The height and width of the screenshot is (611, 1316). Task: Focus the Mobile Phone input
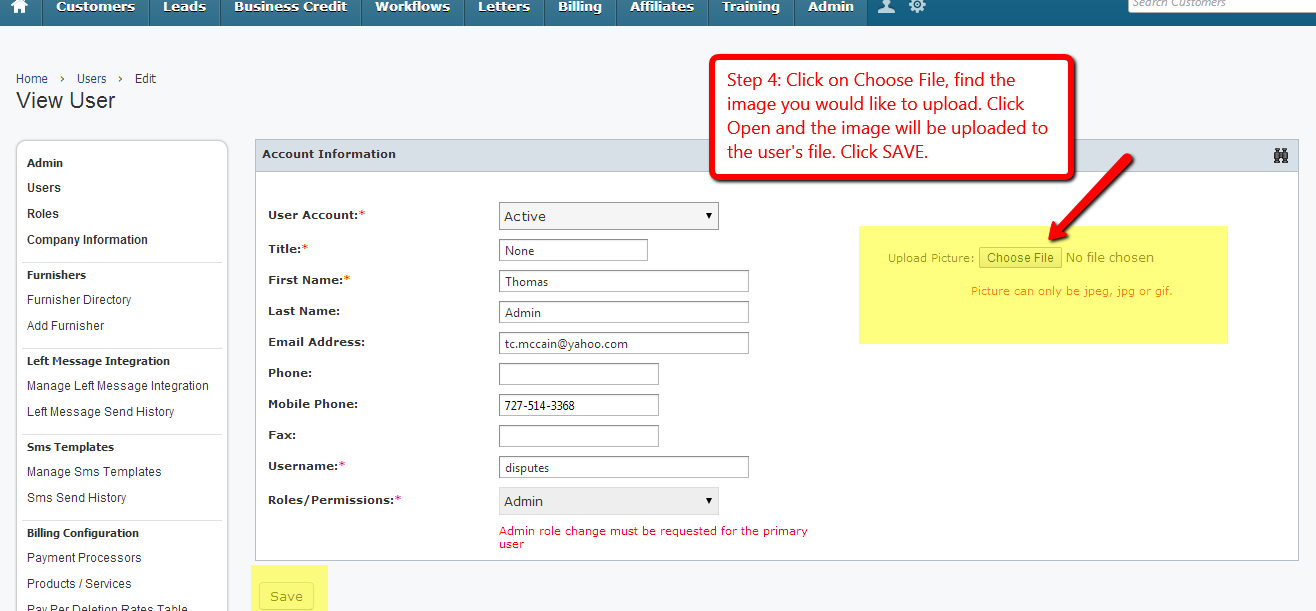coord(578,405)
